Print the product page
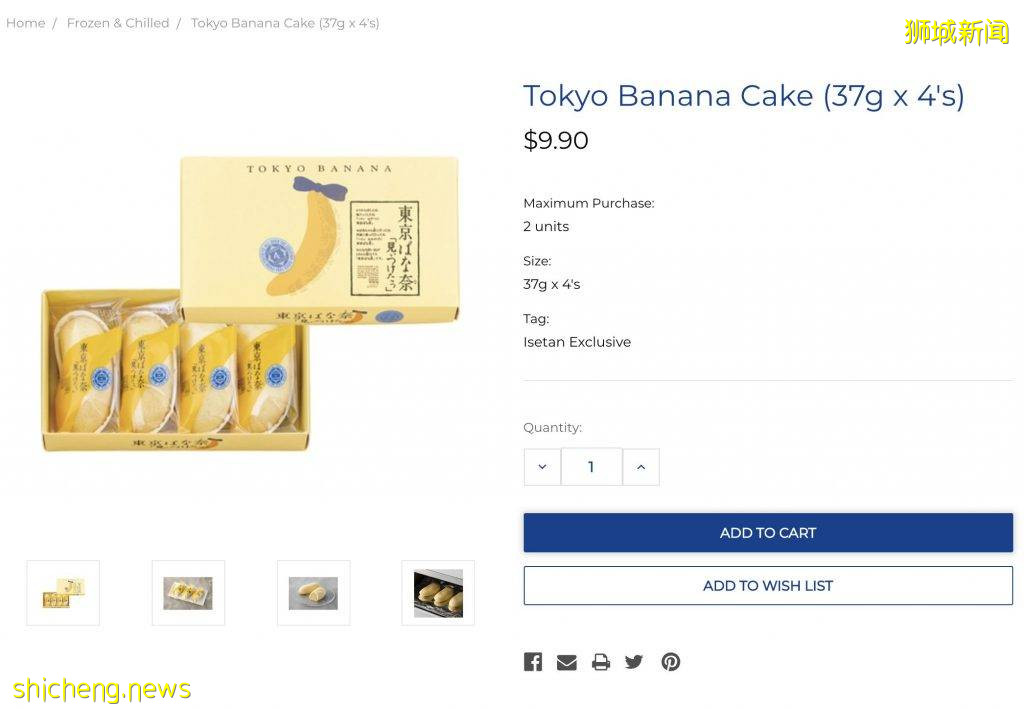Image resolution: width=1024 pixels, height=709 pixels. coord(600,661)
